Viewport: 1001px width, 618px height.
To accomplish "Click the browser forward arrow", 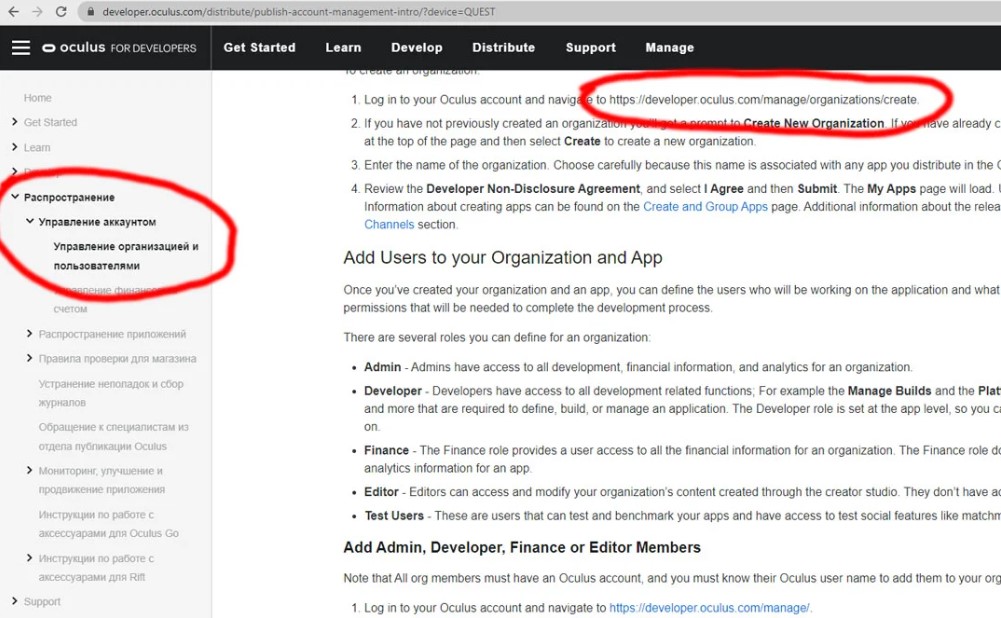I will pos(37,12).
